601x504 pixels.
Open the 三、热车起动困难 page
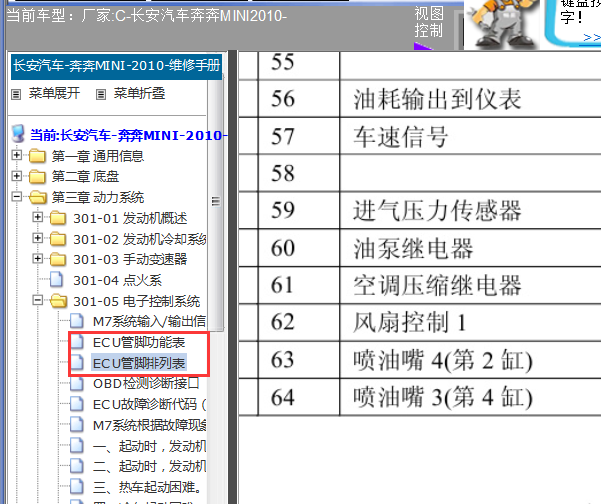tap(147, 487)
